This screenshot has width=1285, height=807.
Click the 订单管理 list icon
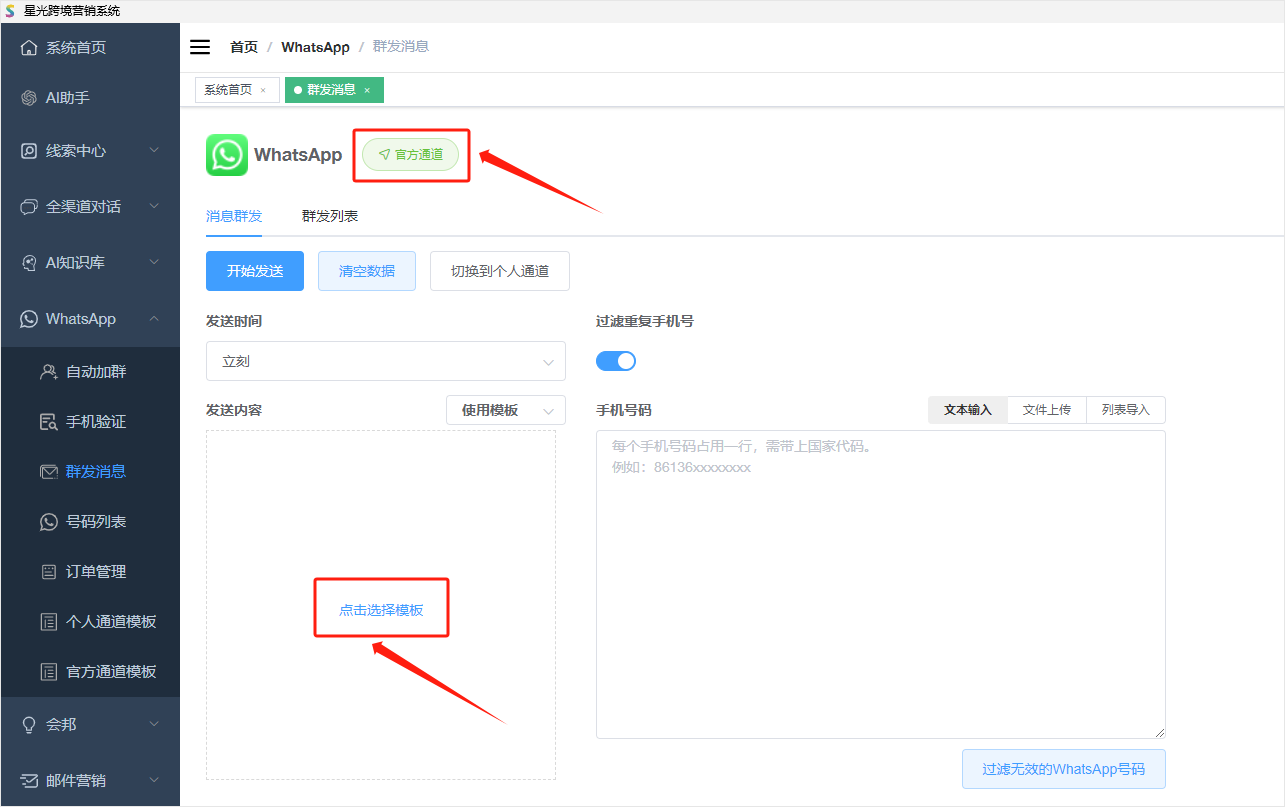(48, 572)
